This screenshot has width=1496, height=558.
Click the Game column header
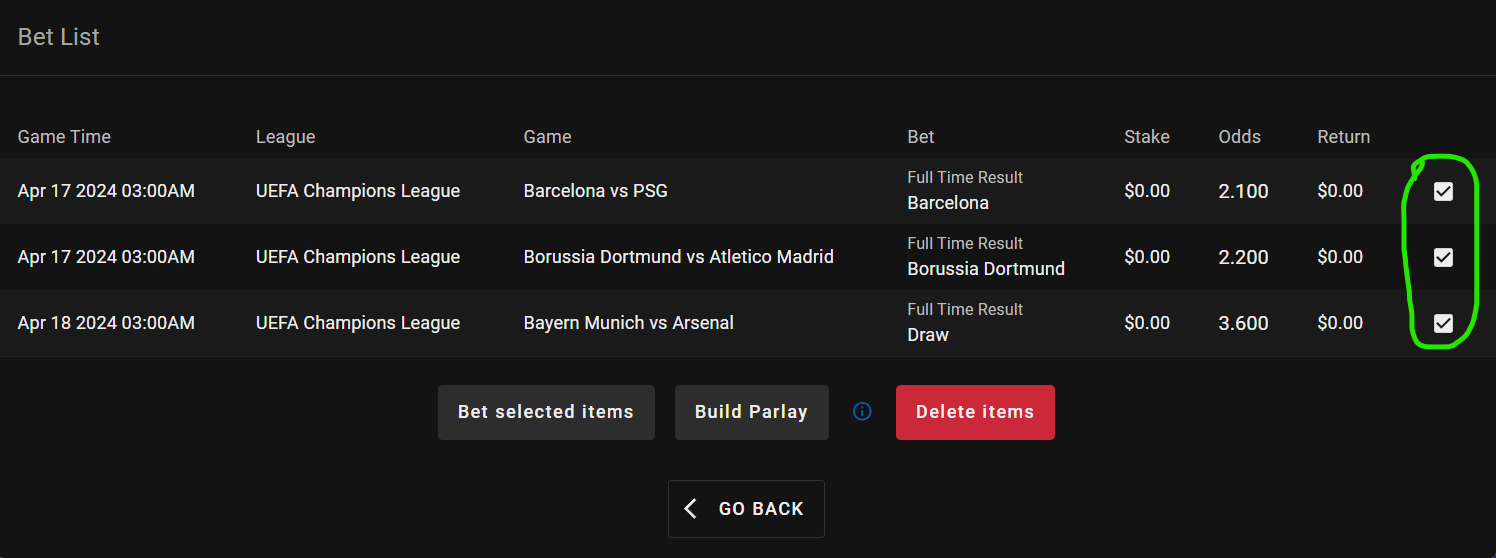click(x=547, y=137)
